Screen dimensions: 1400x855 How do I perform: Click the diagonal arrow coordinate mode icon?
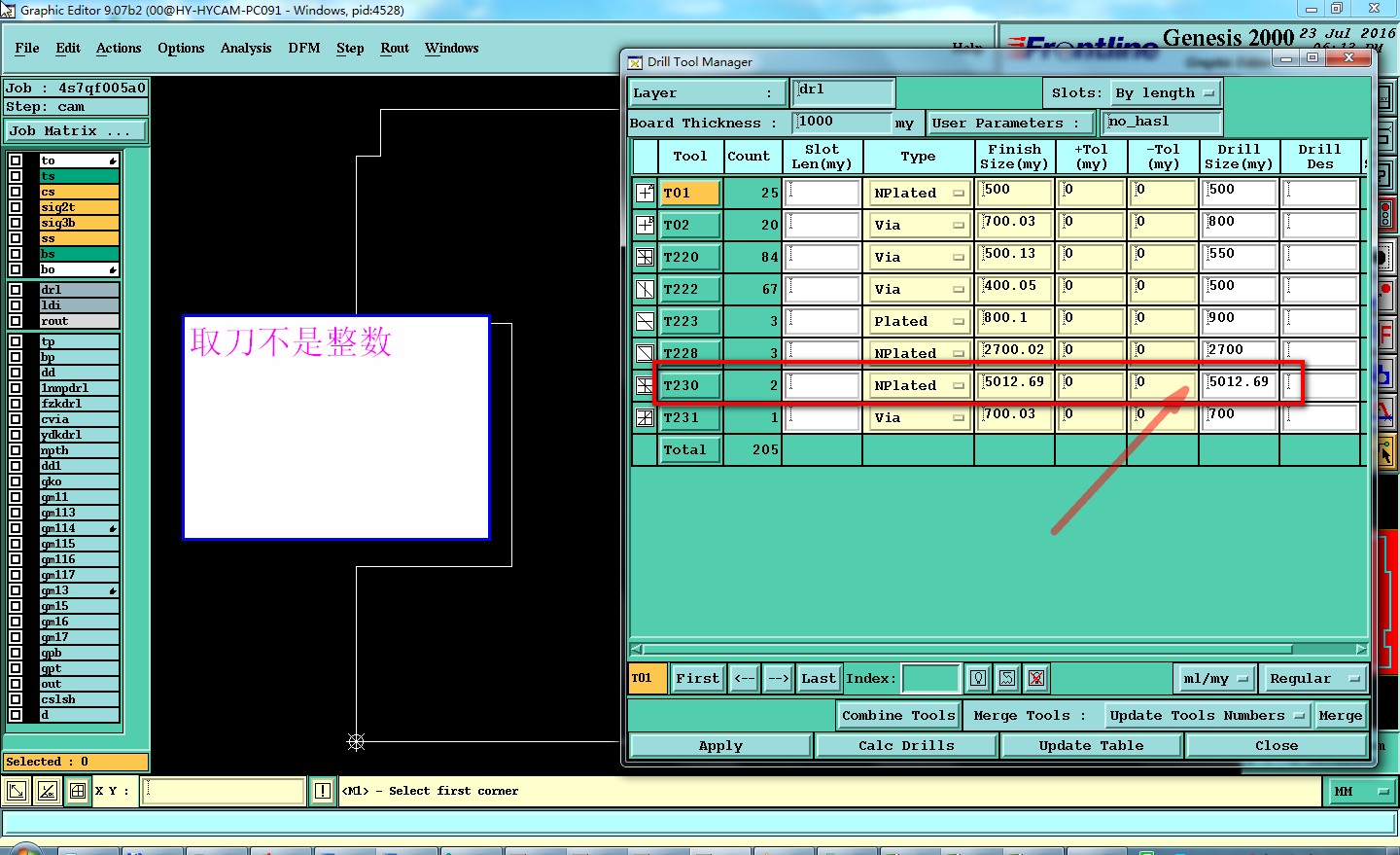click(x=17, y=791)
